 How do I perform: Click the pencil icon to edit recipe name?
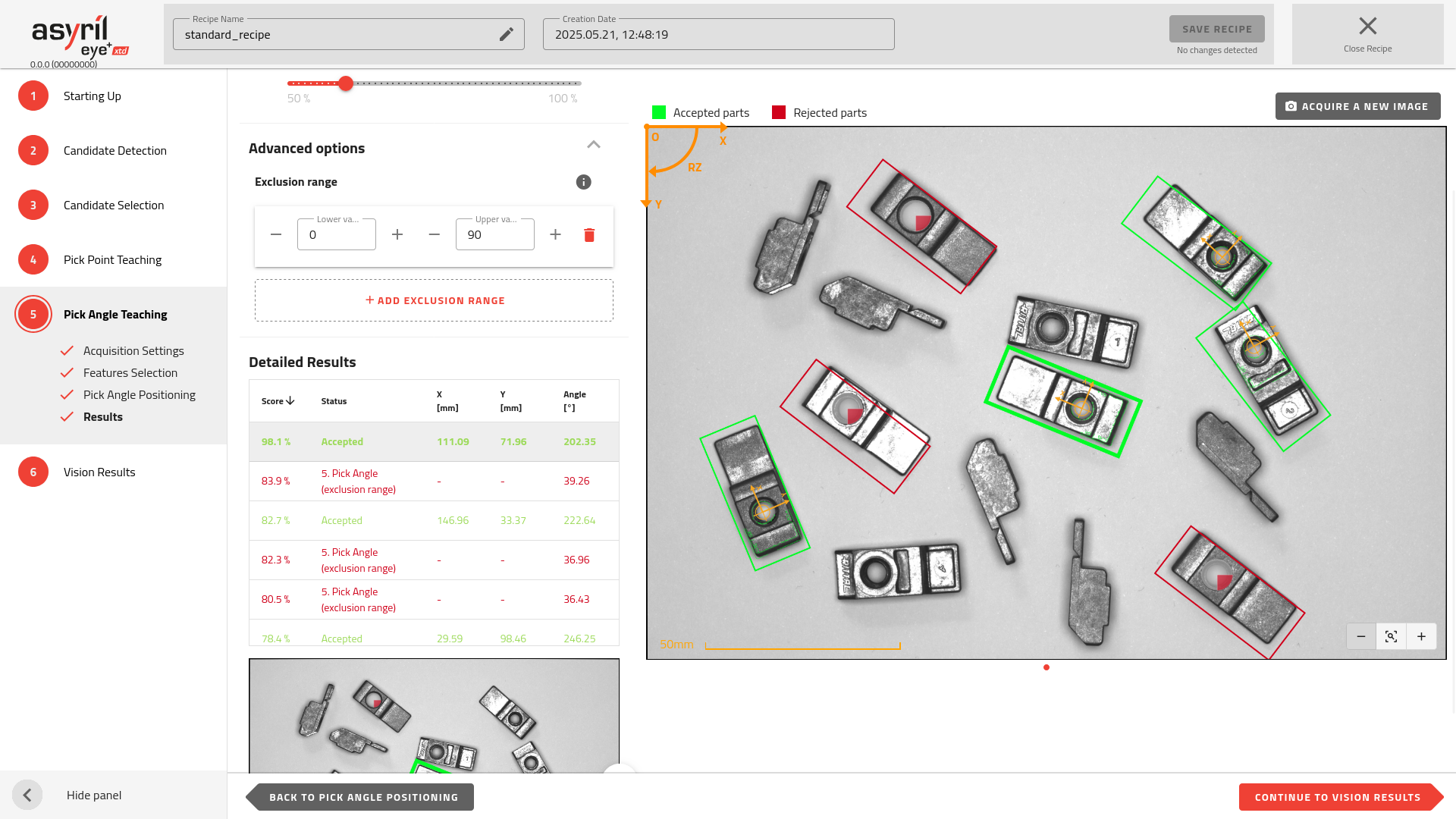[507, 34]
